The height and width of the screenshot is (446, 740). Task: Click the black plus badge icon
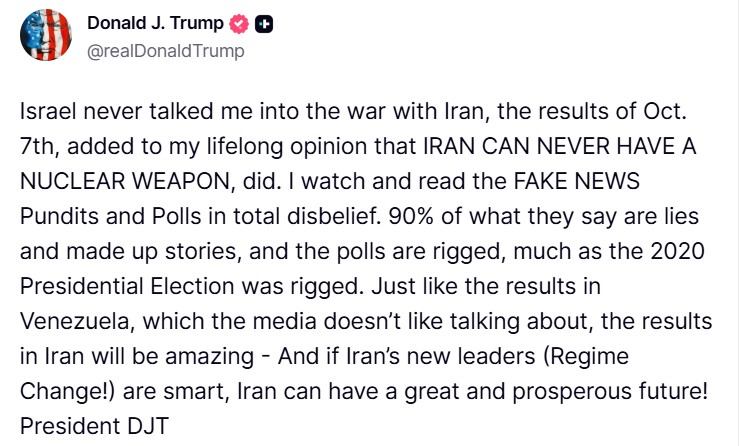tap(264, 25)
